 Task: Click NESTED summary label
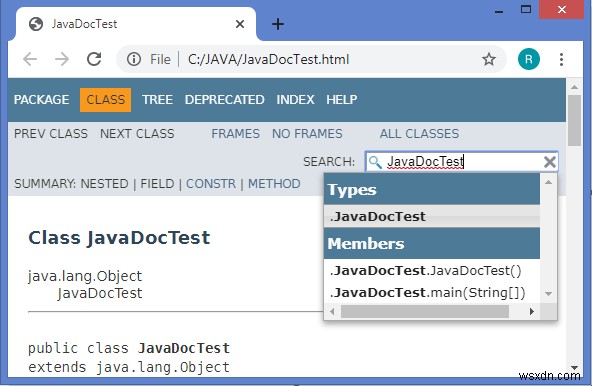click(x=105, y=184)
